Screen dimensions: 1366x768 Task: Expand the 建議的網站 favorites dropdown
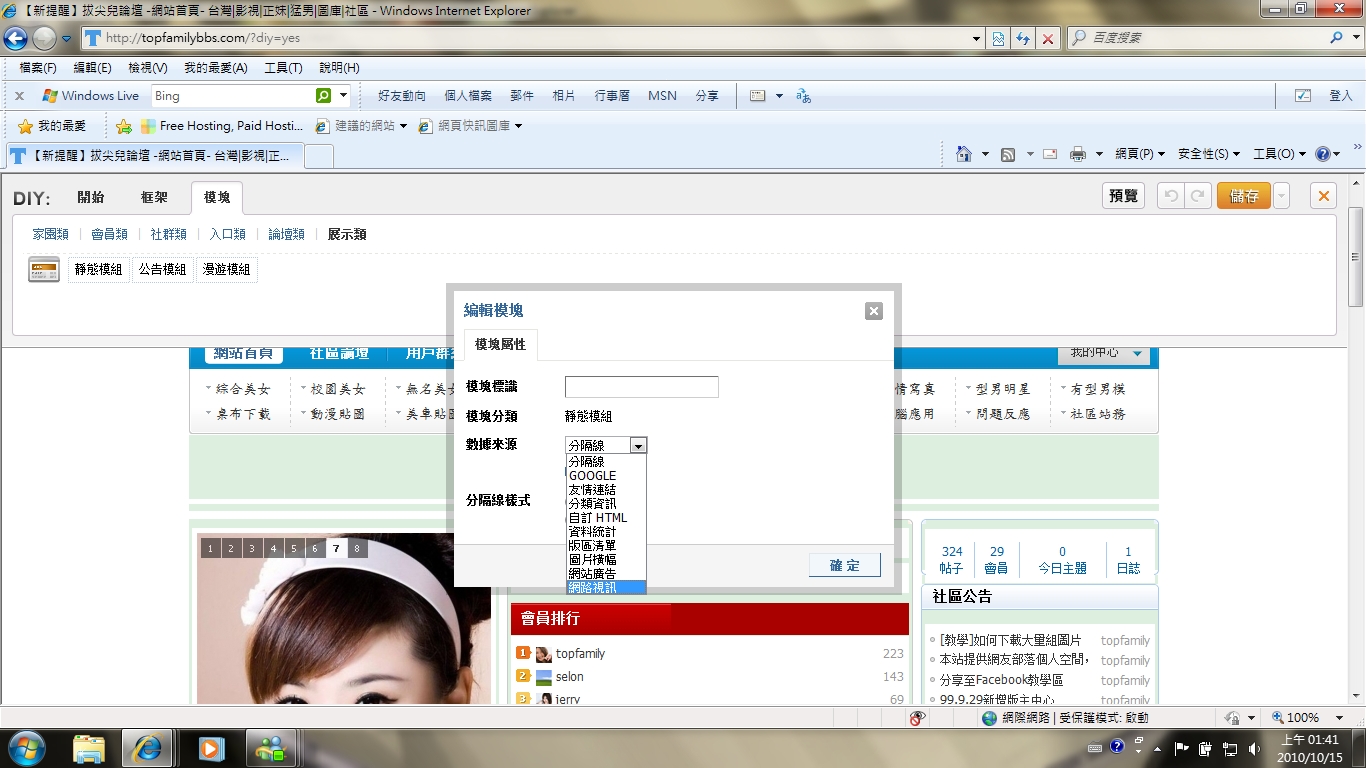coord(404,126)
